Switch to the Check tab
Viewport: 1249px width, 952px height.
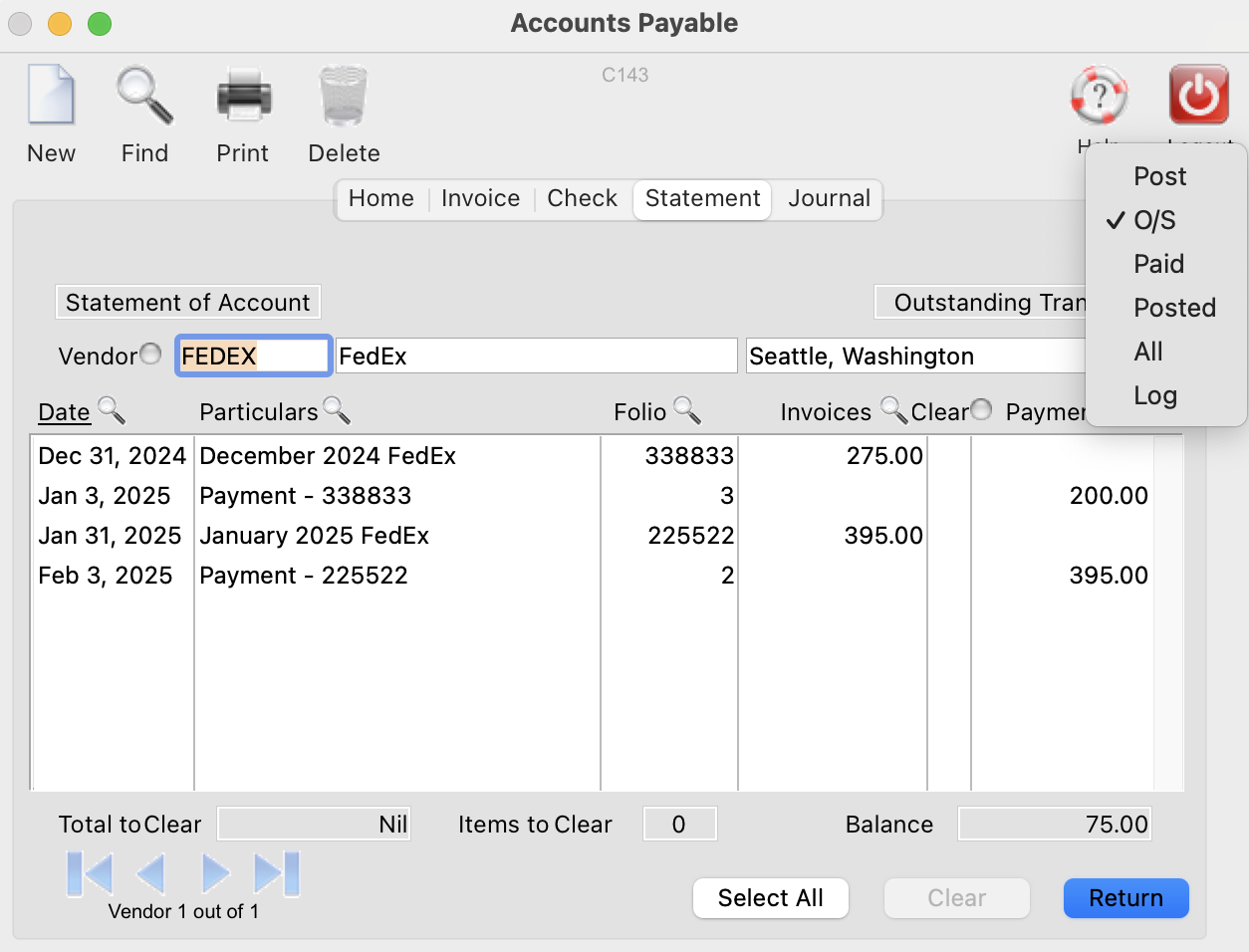click(x=583, y=198)
